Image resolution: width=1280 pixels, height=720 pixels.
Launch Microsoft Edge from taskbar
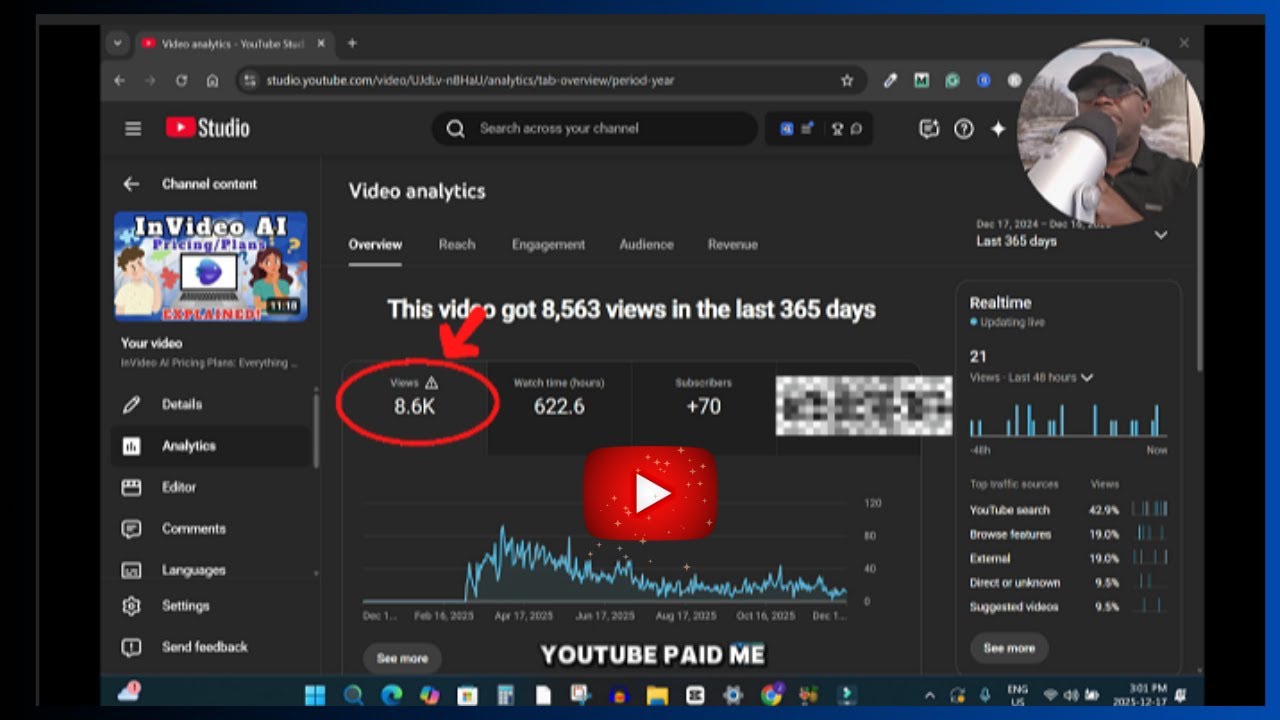point(391,694)
